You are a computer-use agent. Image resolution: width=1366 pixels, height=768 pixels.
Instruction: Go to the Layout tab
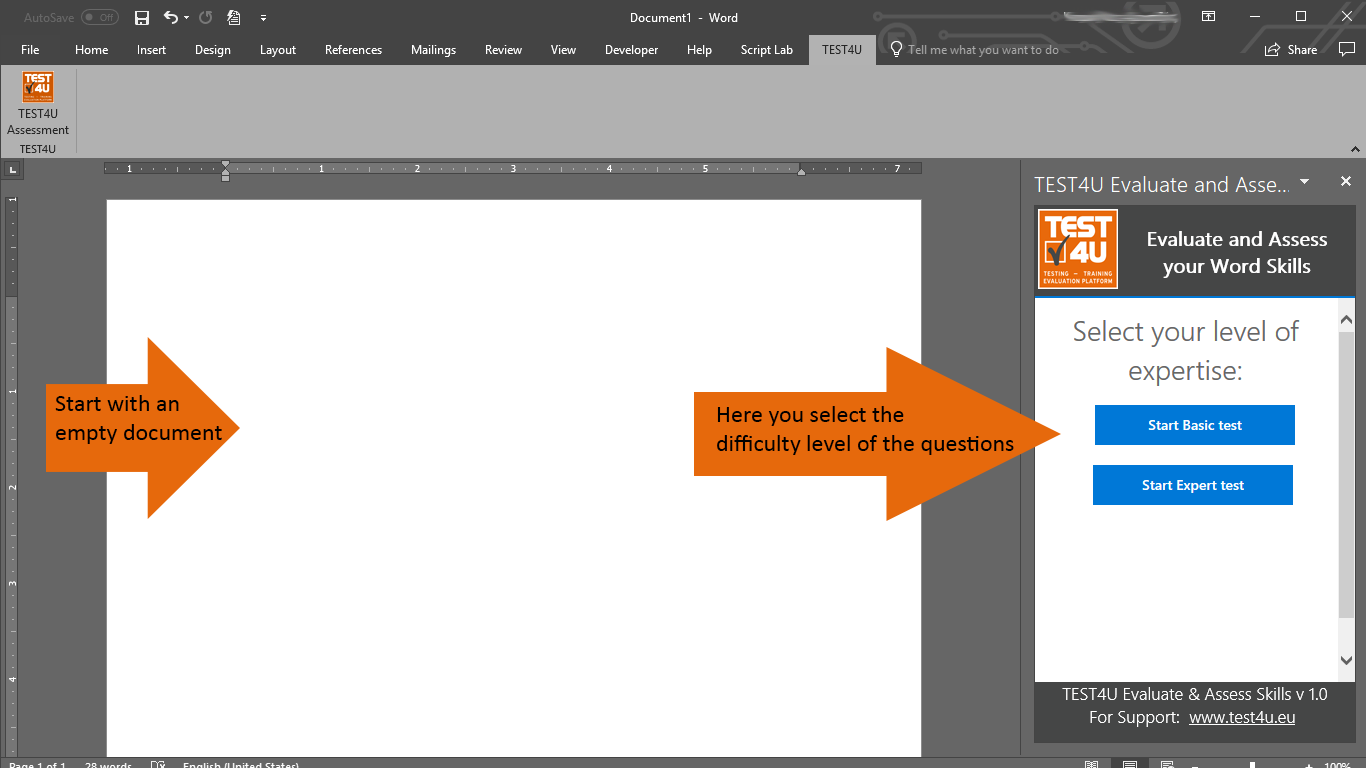click(278, 50)
